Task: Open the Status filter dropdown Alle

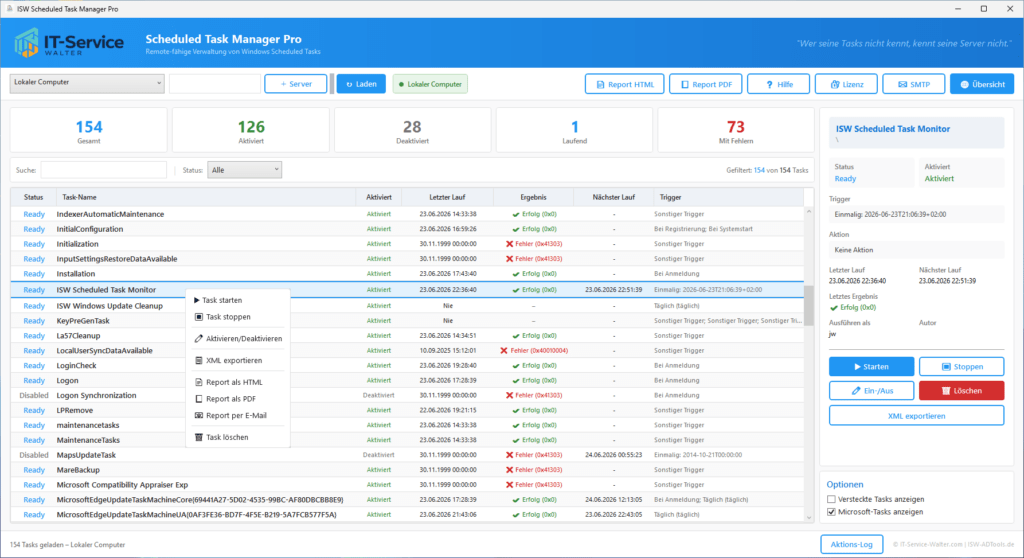Action: [244, 170]
